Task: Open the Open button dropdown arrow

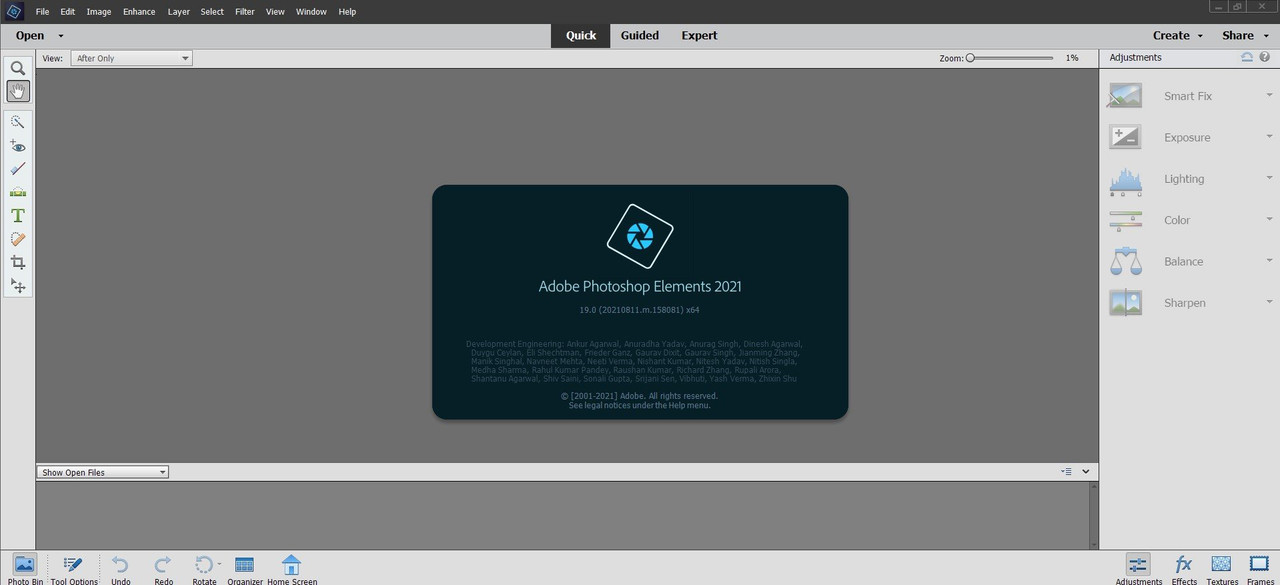Action: 61,36
